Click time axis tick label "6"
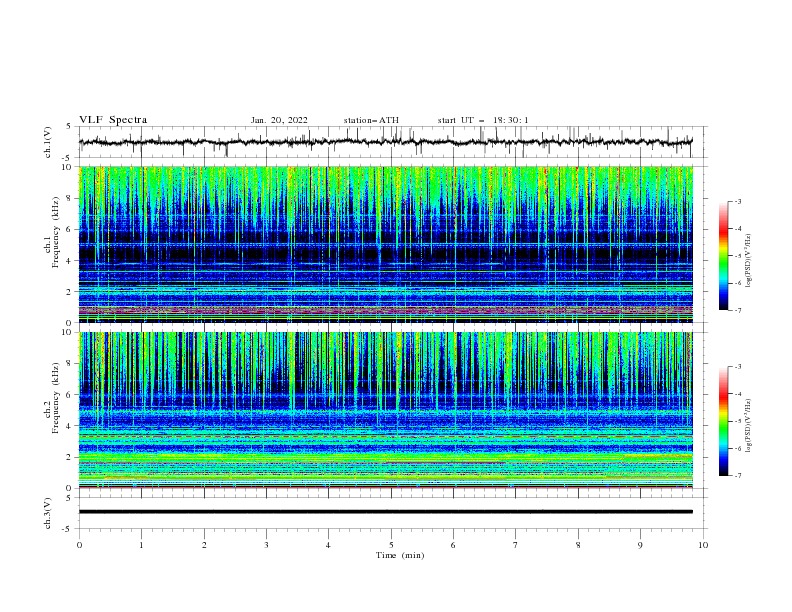The width and height of the screenshot is (792, 612). [x=453, y=545]
